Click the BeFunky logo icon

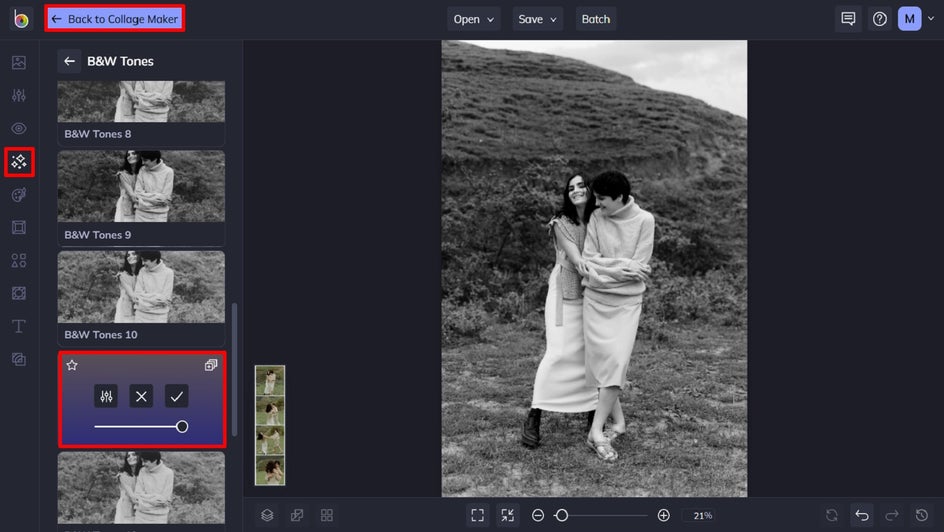(x=21, y=19)
